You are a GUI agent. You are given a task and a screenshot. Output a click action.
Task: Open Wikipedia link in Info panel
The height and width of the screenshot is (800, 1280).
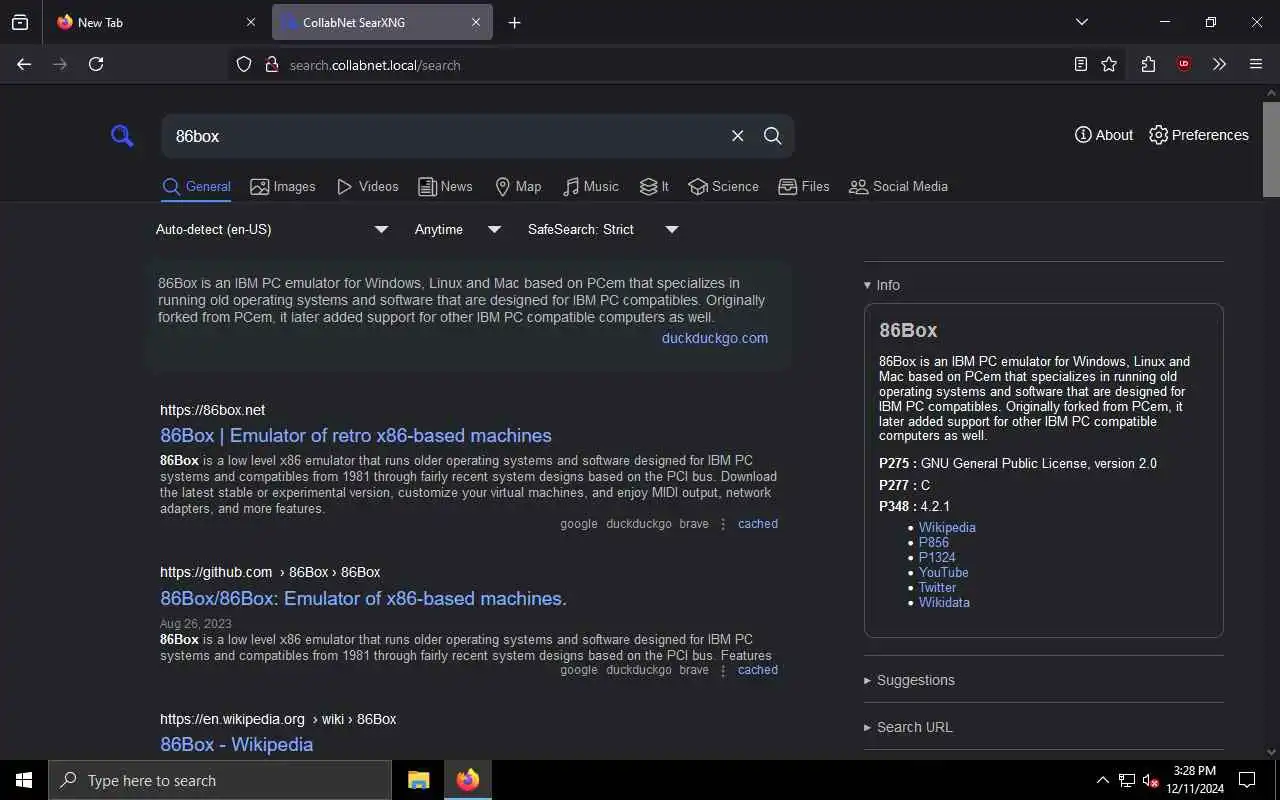tap(947, 527)
